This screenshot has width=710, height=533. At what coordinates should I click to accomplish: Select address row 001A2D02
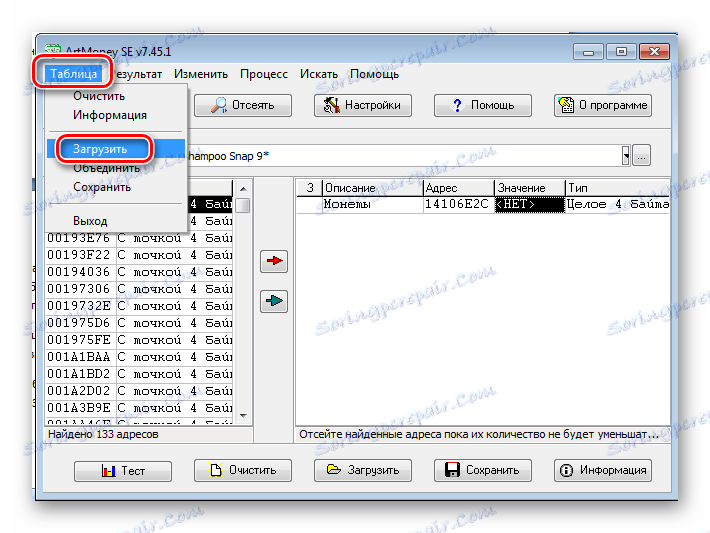point(139,391)
